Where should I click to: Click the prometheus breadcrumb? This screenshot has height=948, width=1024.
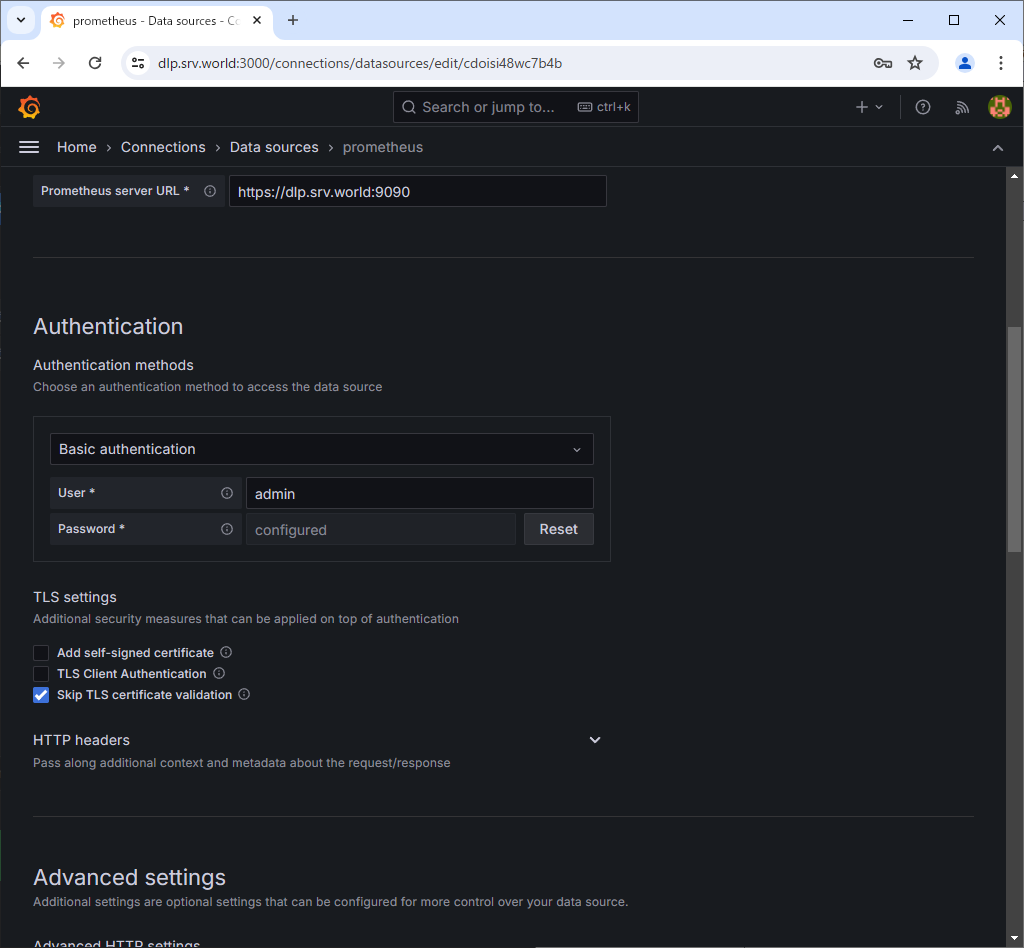(x=383, y=148)
